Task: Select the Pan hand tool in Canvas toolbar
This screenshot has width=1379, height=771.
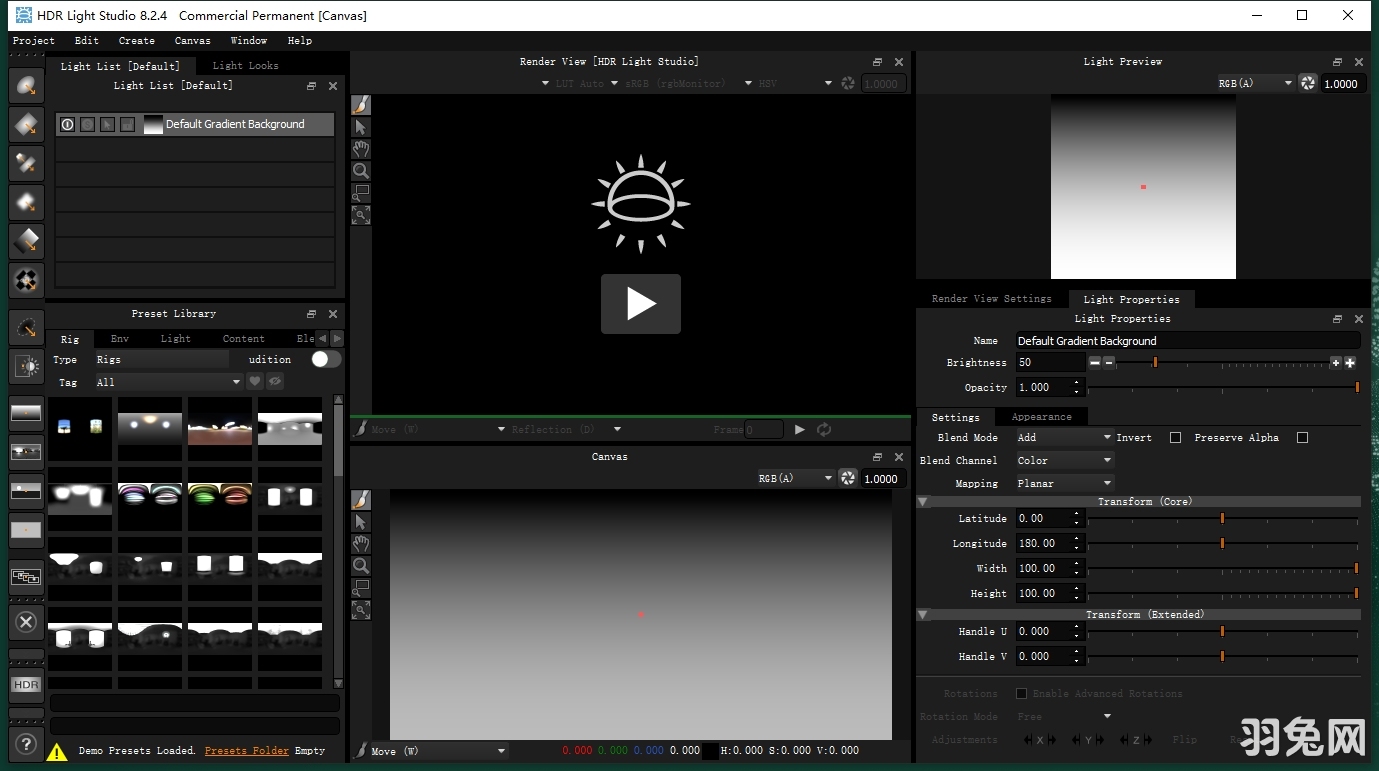Action: tap(360, 543)
